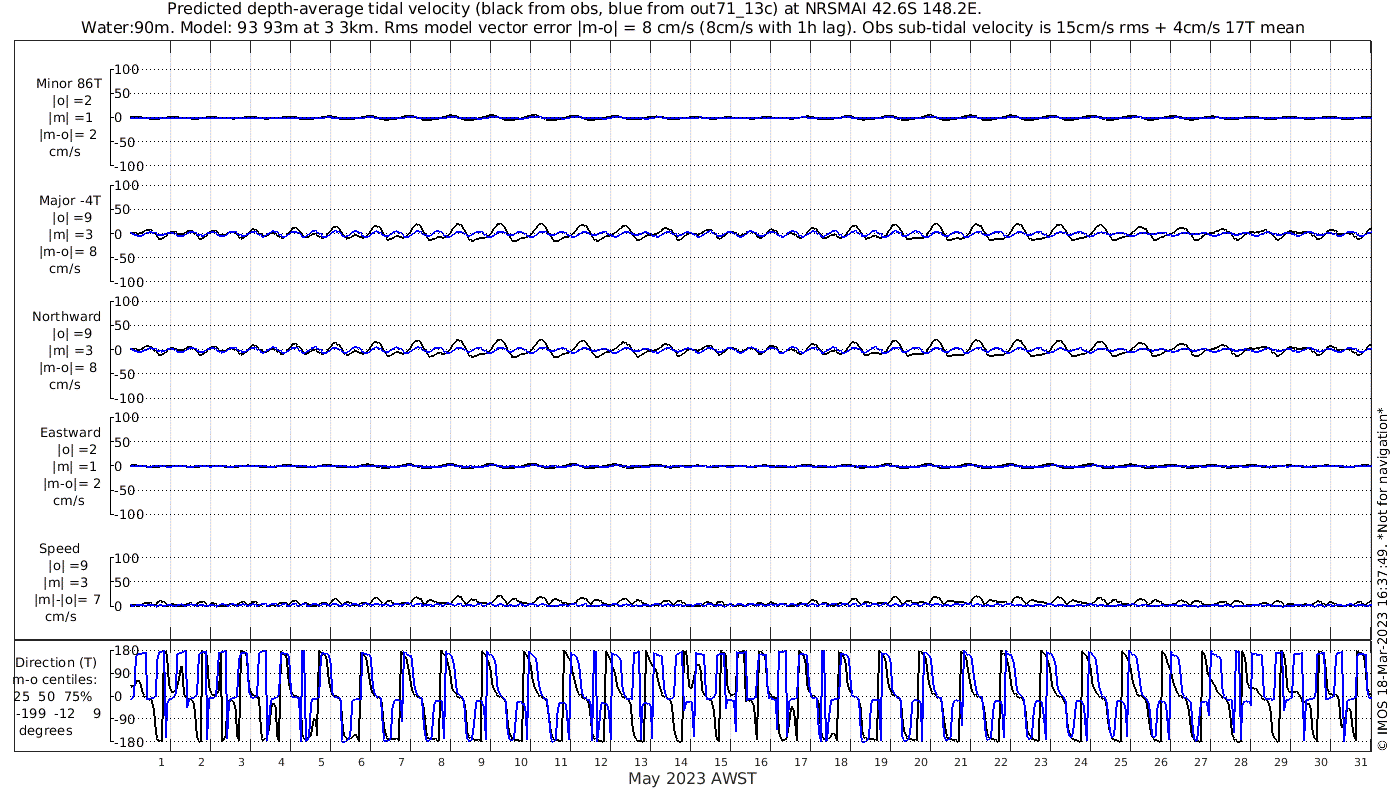The height and width of the screenshot is (800, 1400).
Task: Click day 13 on the date axis
Action: (x=641, y=762)
